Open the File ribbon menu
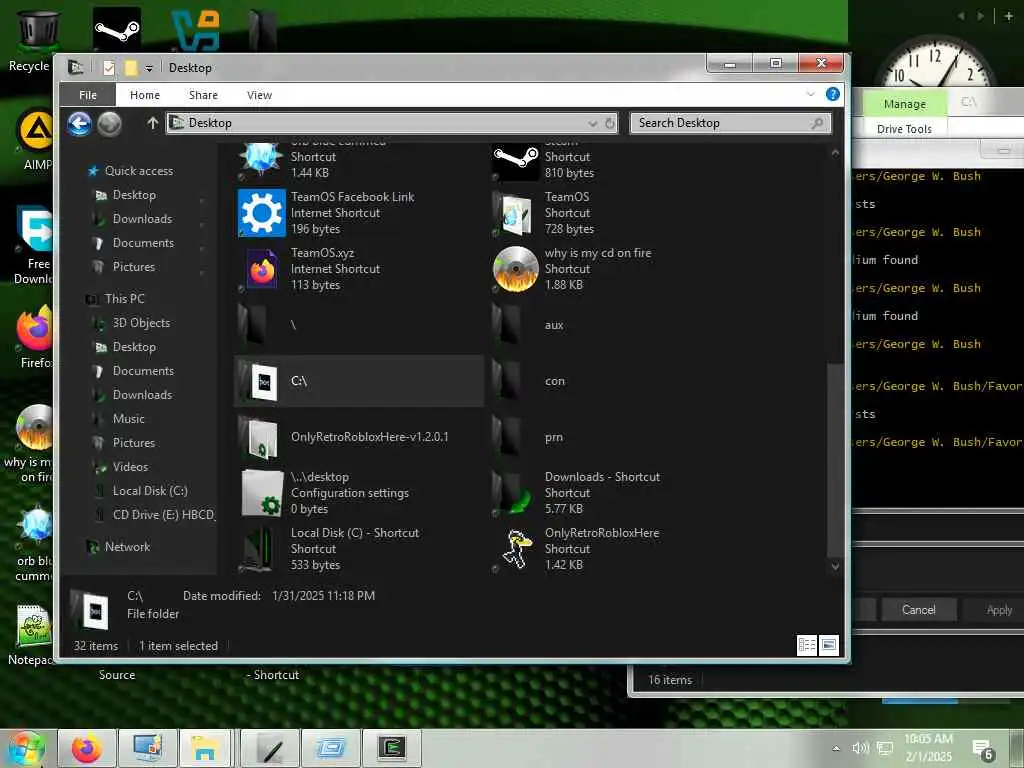This screenshot has width=1024, height=768. click(88, 95)
